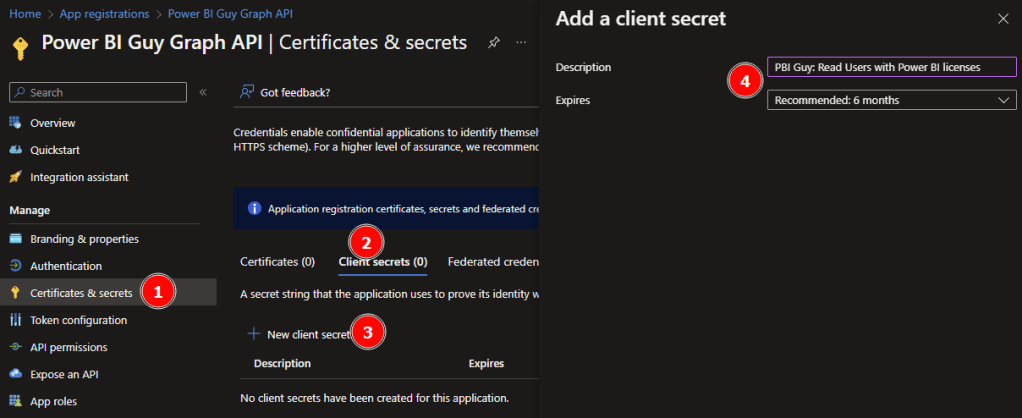
Task: Click the Description text field
Action: [x=891, y=67]
